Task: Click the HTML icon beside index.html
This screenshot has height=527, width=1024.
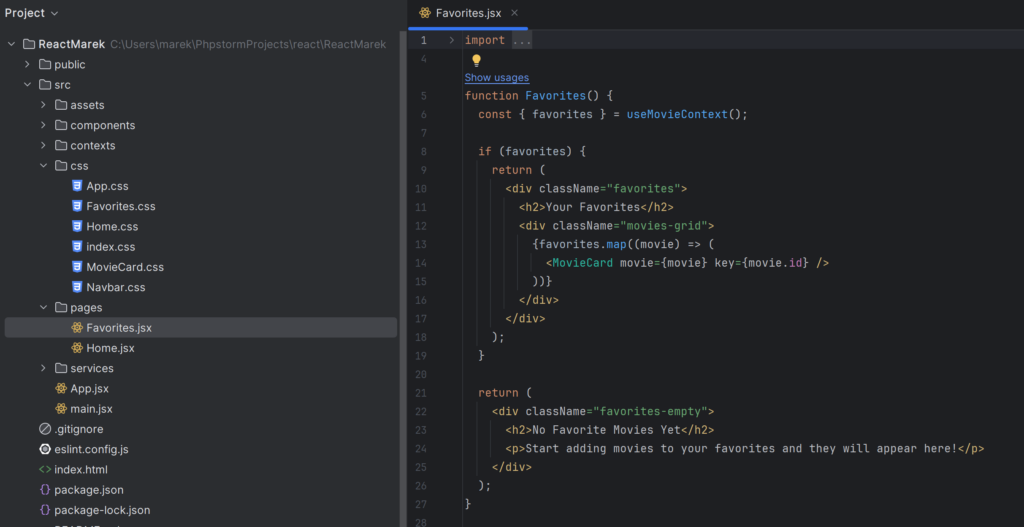Action: click(45, 469)
